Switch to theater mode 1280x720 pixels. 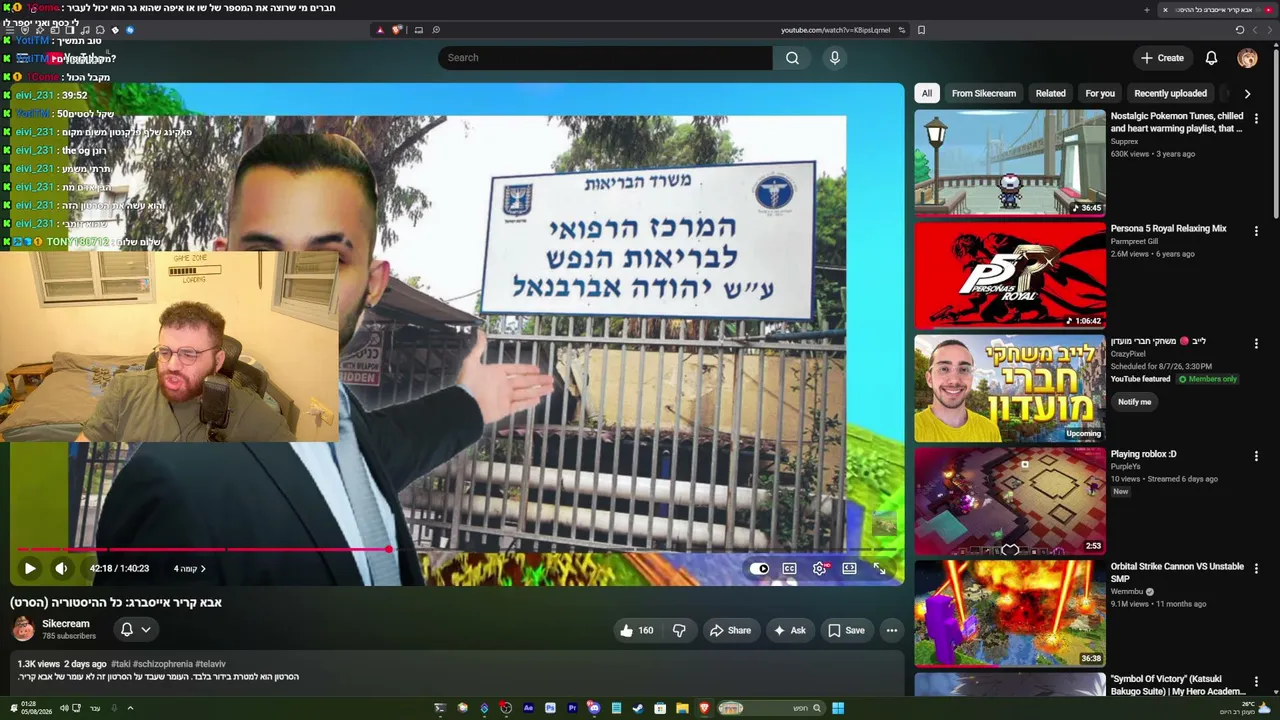[849, 568]
